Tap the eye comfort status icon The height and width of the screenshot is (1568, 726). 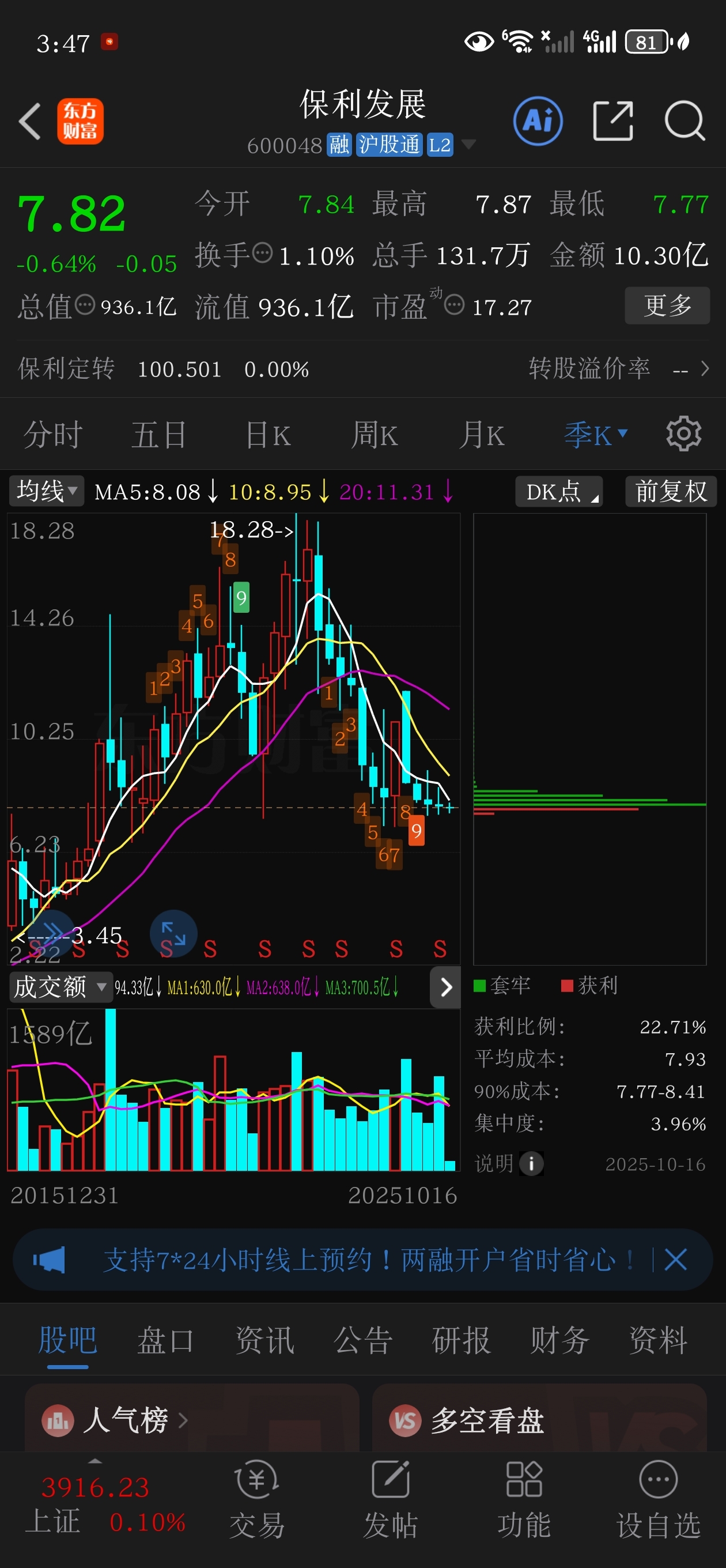tap(479, 42)
